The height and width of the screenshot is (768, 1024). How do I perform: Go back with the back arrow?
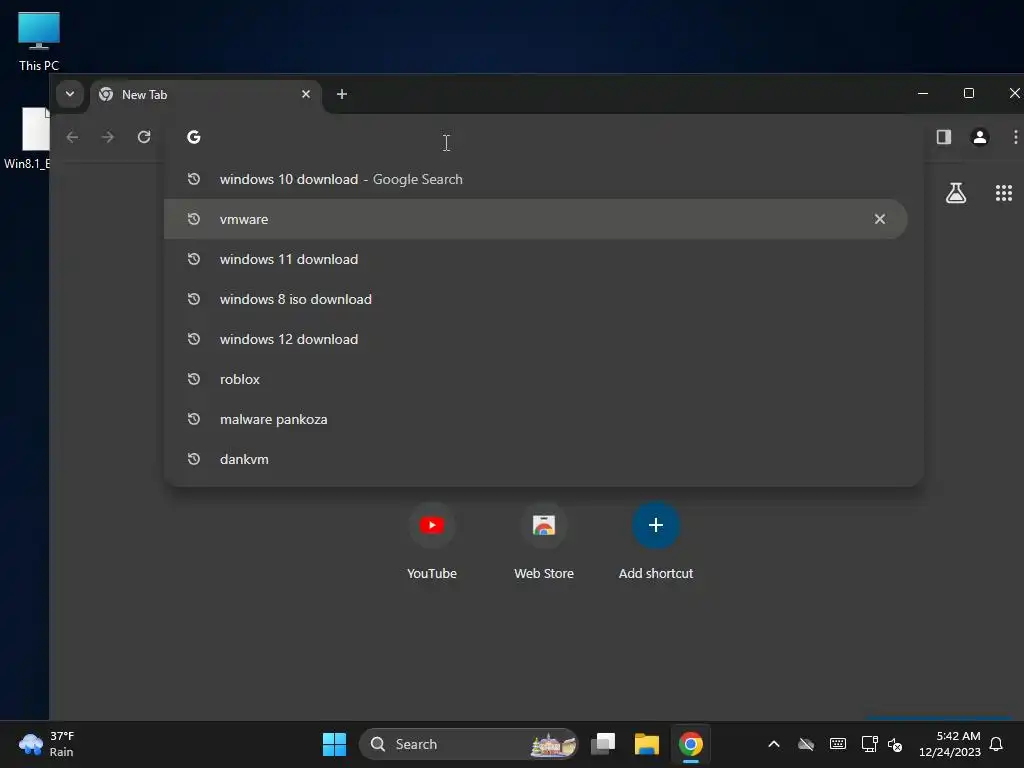click(x=72, y=137)
